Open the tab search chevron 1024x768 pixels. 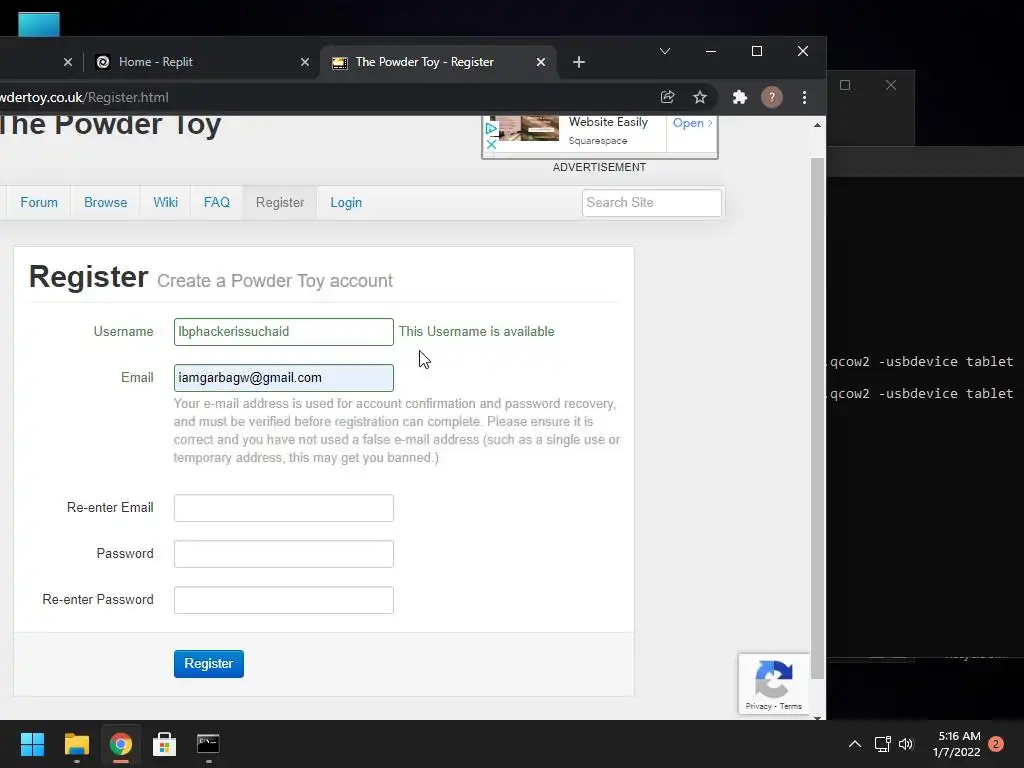click(665, 52)
